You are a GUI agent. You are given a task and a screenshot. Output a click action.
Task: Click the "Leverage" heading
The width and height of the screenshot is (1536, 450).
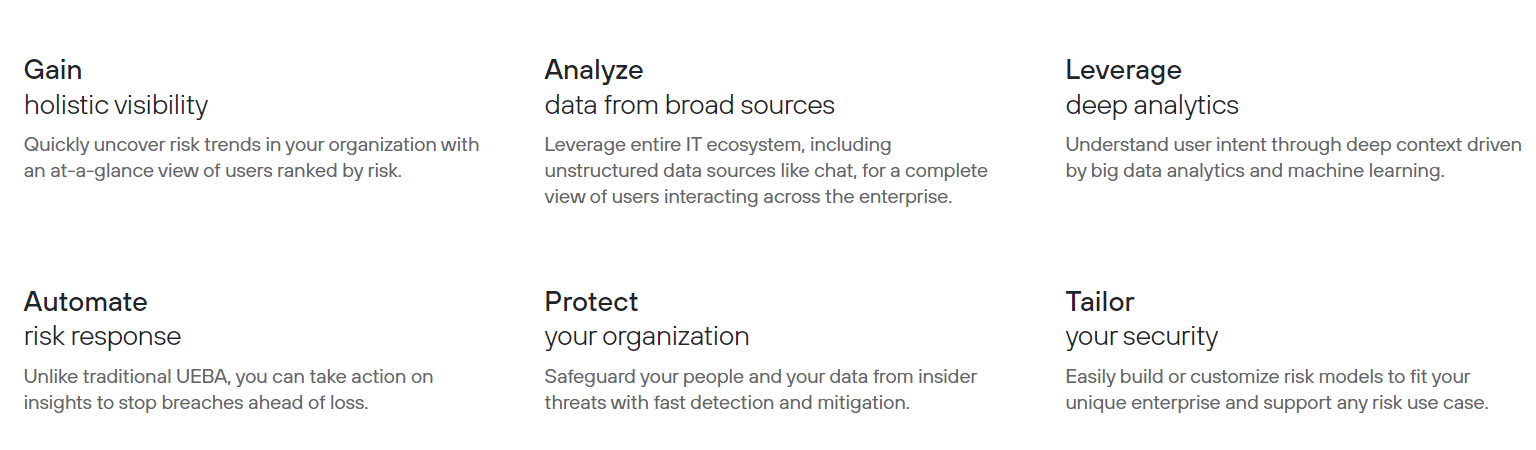(x=1123, y=70)
